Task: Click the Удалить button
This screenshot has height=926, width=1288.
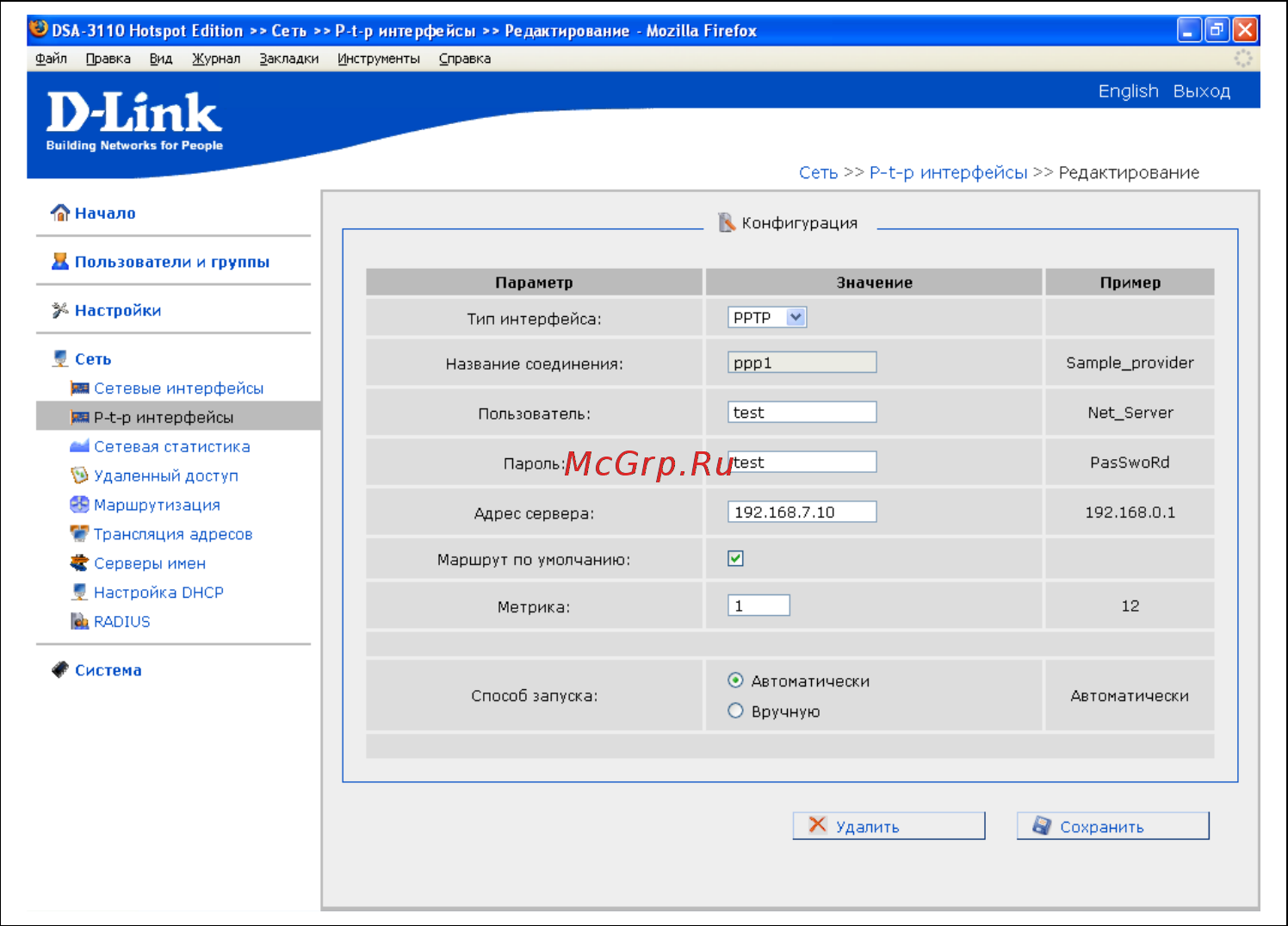Action: 889,825
